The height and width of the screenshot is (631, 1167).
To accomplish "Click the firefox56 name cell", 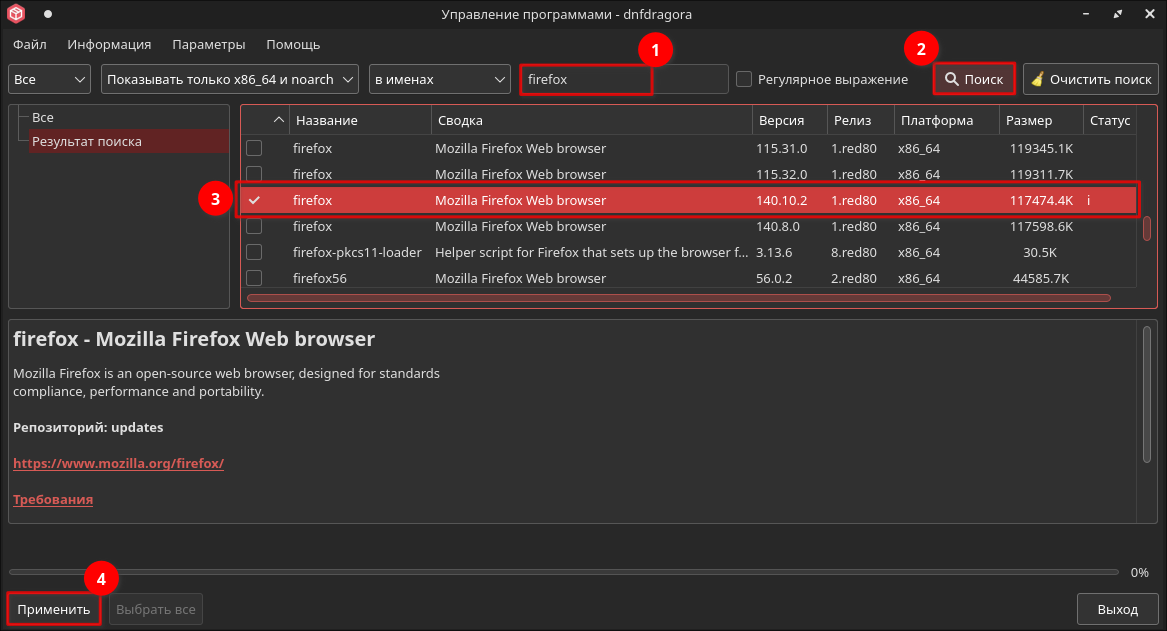I will [x=320, y=278].
